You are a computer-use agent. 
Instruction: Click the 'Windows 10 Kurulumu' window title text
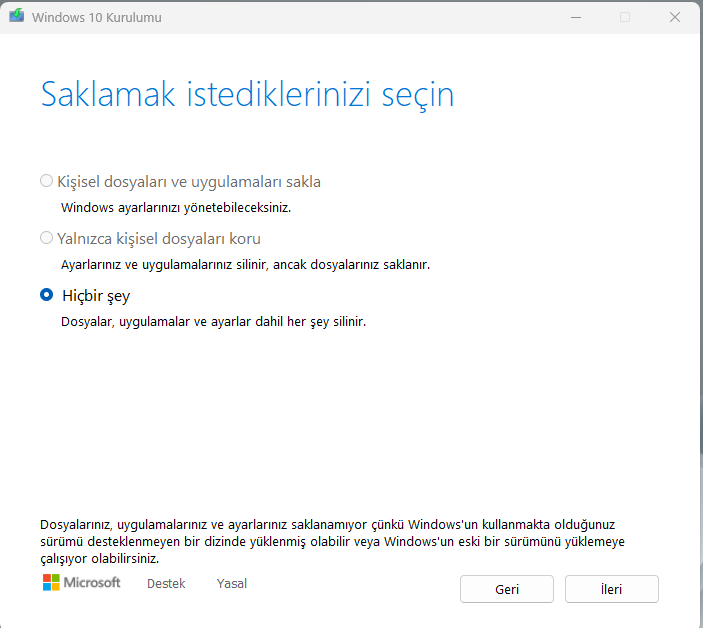click(96, 17)
